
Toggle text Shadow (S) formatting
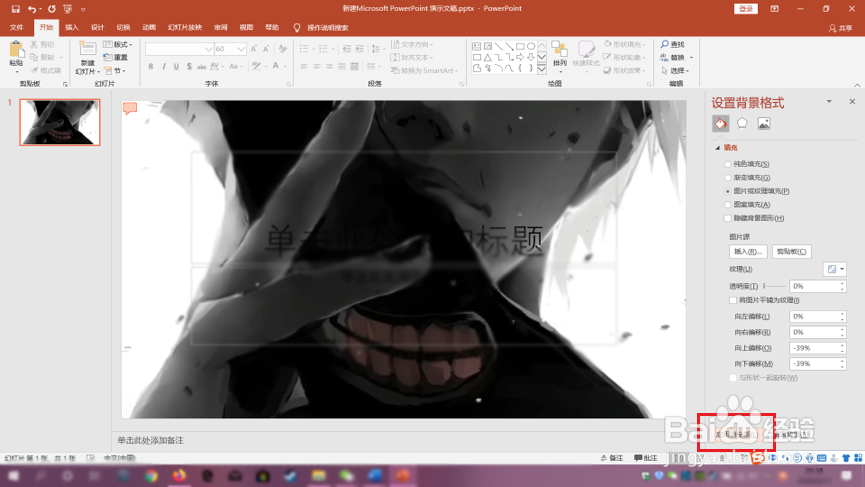(x=189, y=66)
